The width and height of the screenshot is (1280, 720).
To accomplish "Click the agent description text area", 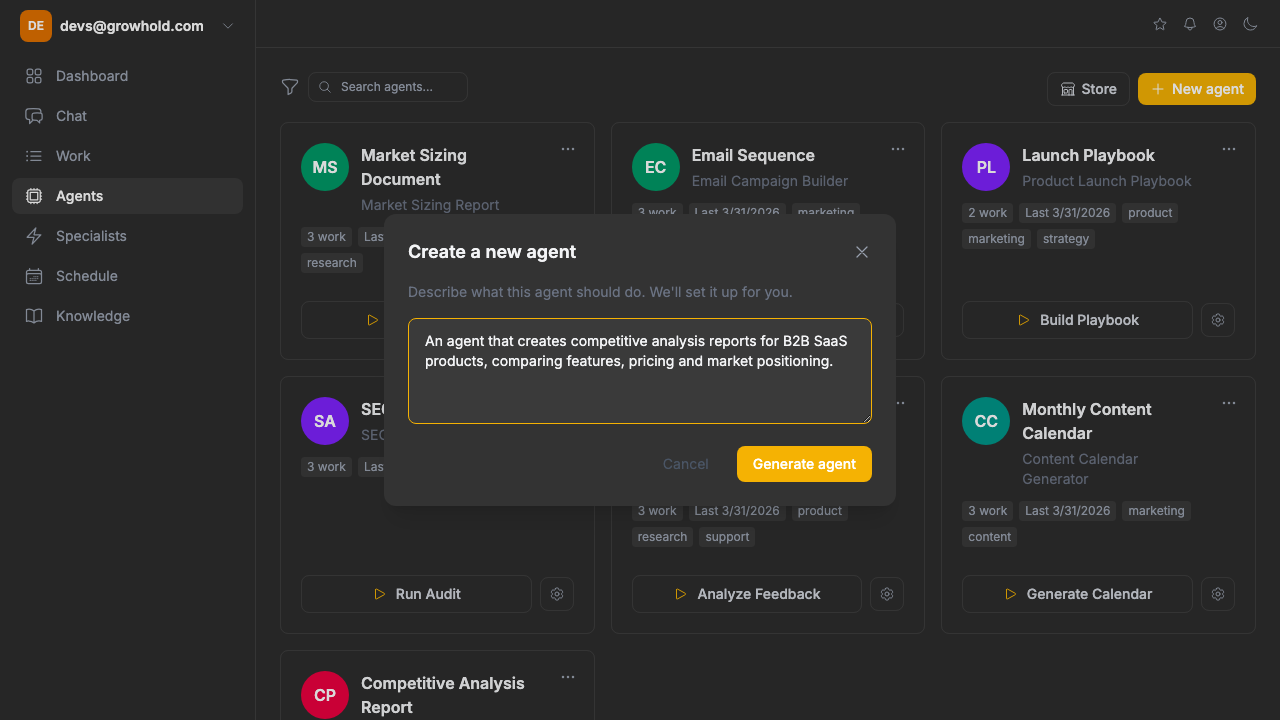I will point(639,371).
